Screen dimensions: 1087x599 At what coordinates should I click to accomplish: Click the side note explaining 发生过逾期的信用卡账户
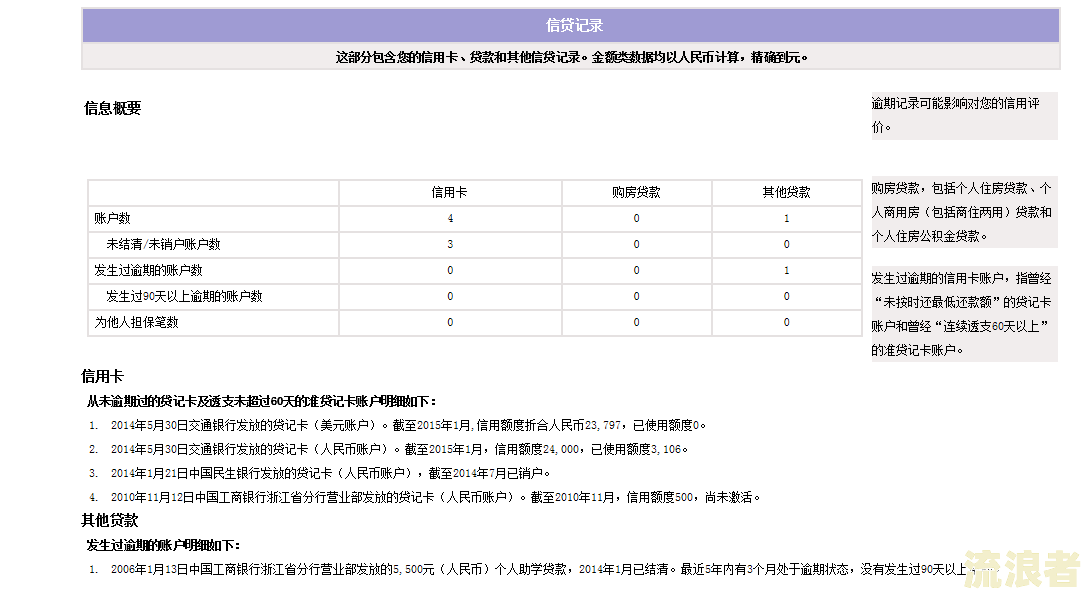tap(964, 314)
